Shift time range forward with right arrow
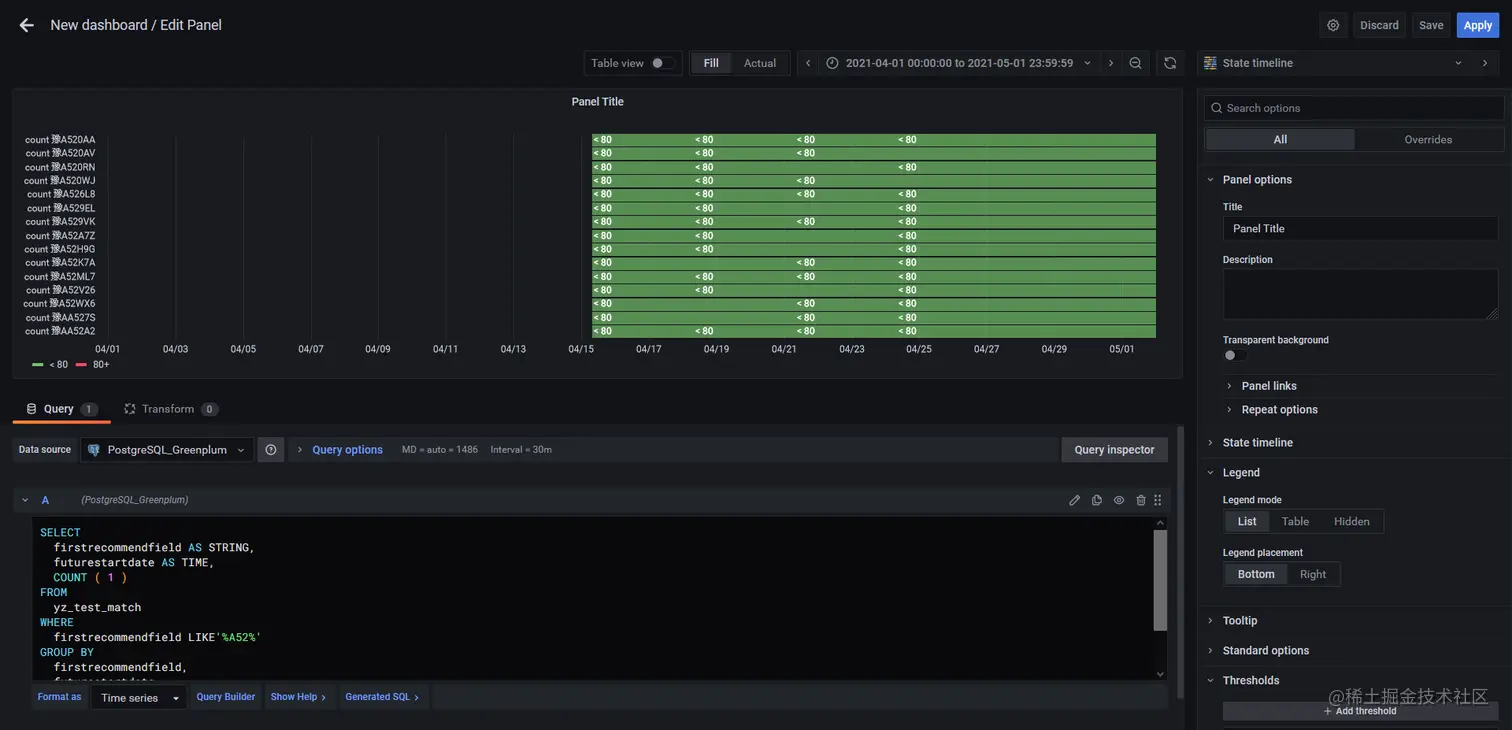 1111,63
